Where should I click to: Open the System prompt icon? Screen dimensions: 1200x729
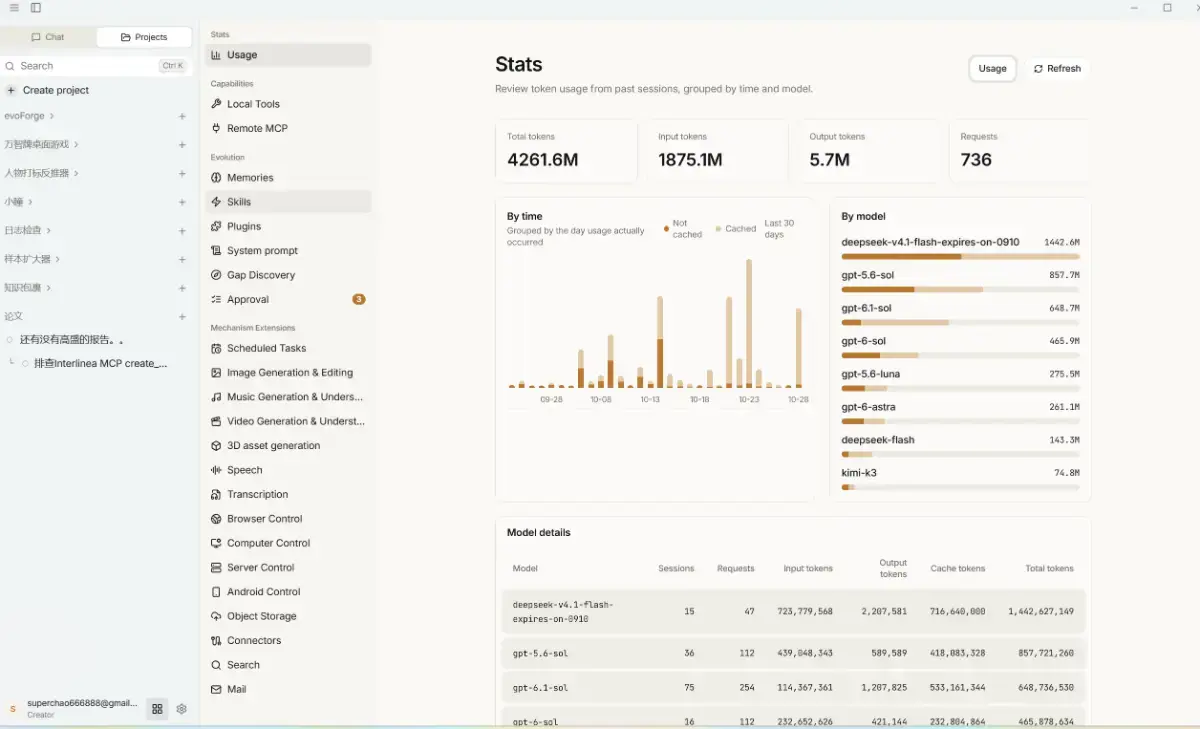pos(216,251)
